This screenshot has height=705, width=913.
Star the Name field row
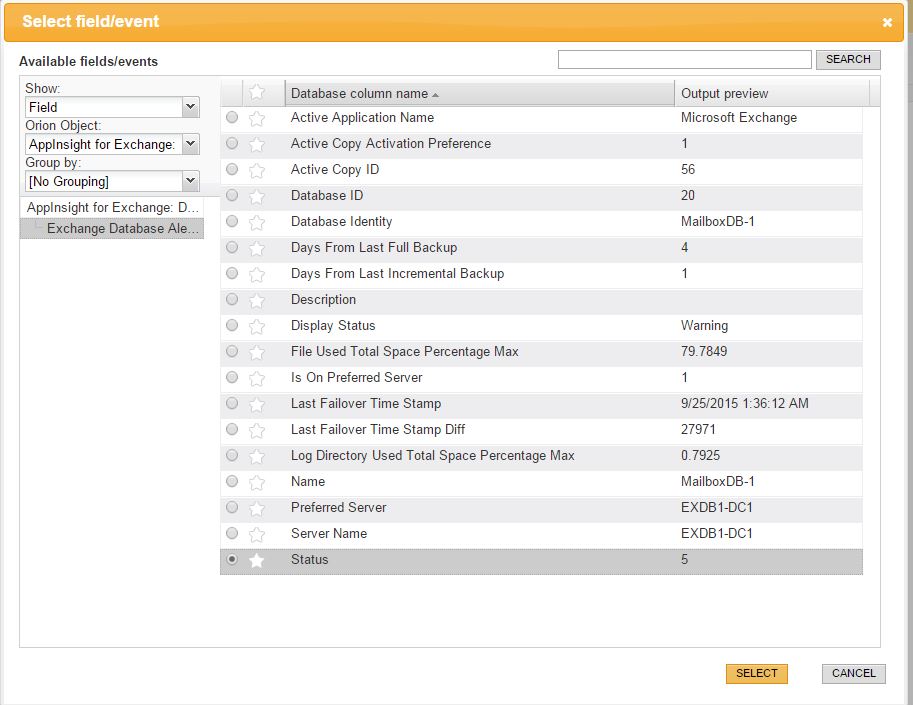257,482
